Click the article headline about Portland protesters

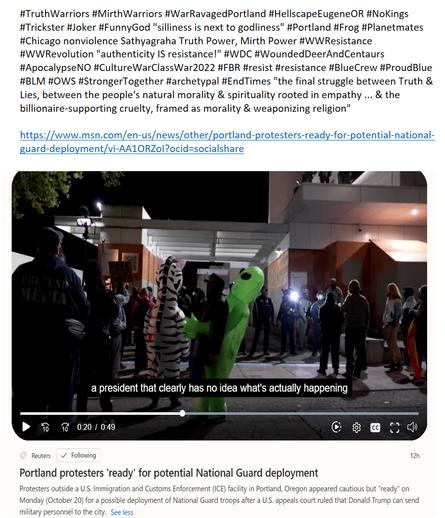point(169,473)
